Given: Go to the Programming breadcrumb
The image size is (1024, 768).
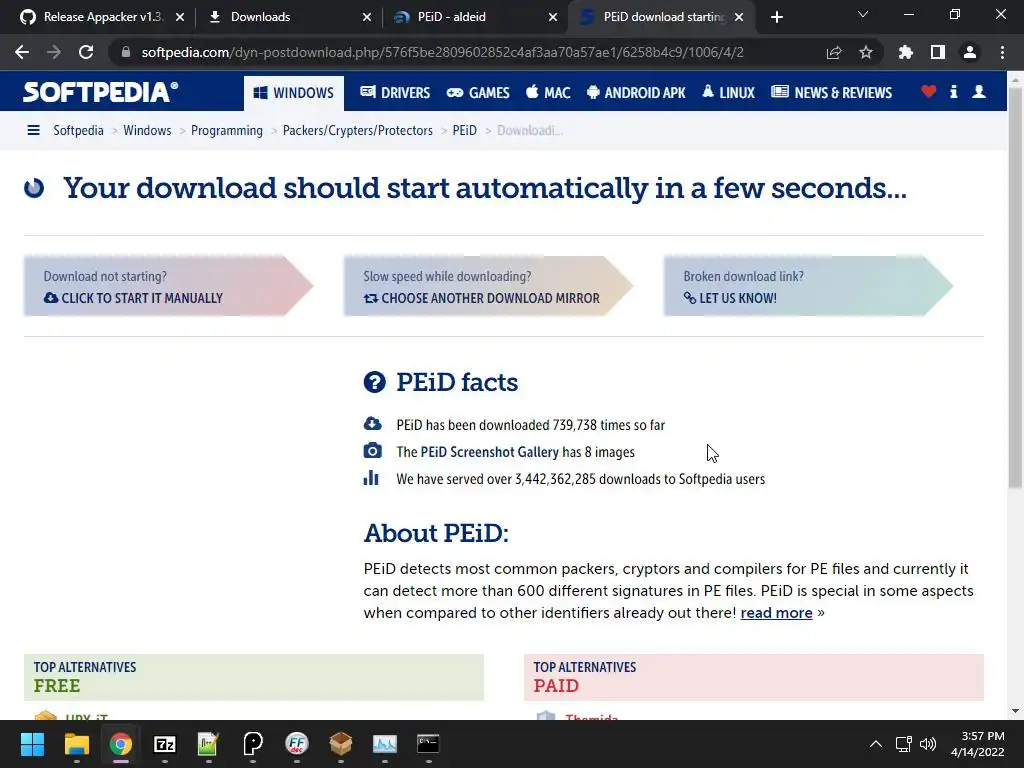Looking at the screenshot, I should point(227,130).
